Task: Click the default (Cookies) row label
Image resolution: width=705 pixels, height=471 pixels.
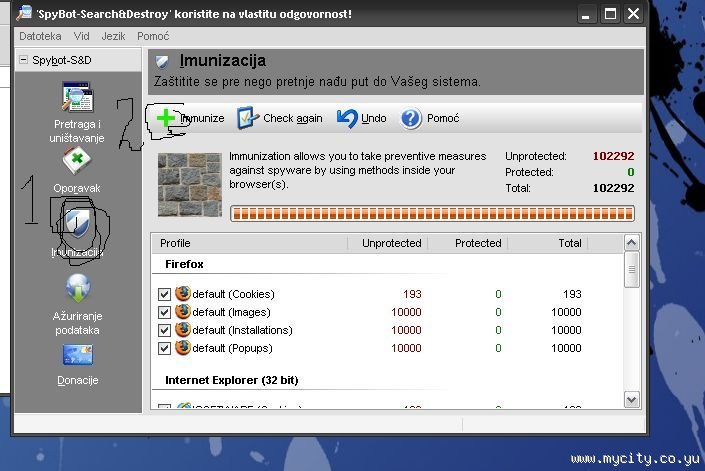Action: click(233, 294)
